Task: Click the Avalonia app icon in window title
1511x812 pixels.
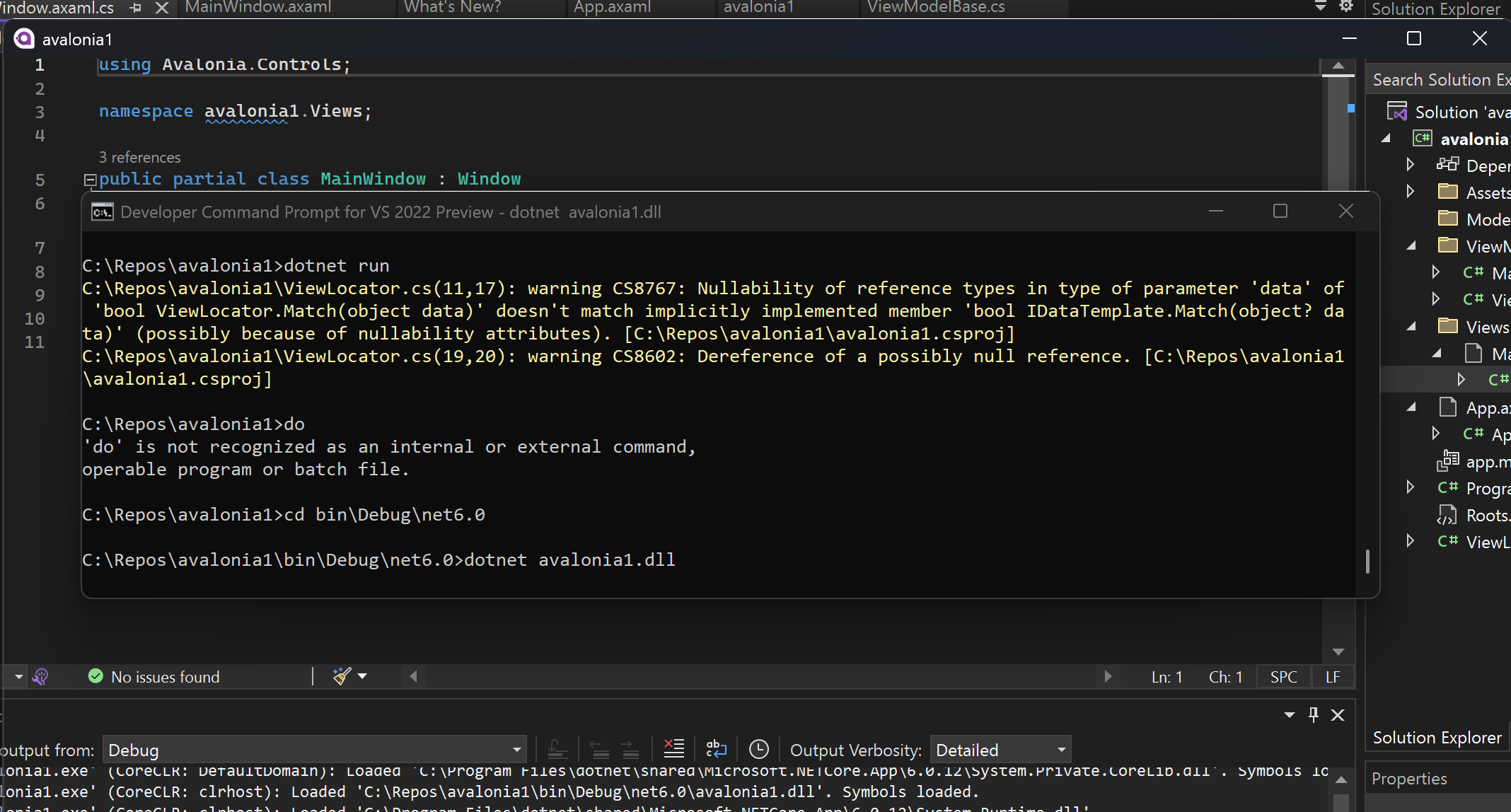Action: click(x=25, y=38)
